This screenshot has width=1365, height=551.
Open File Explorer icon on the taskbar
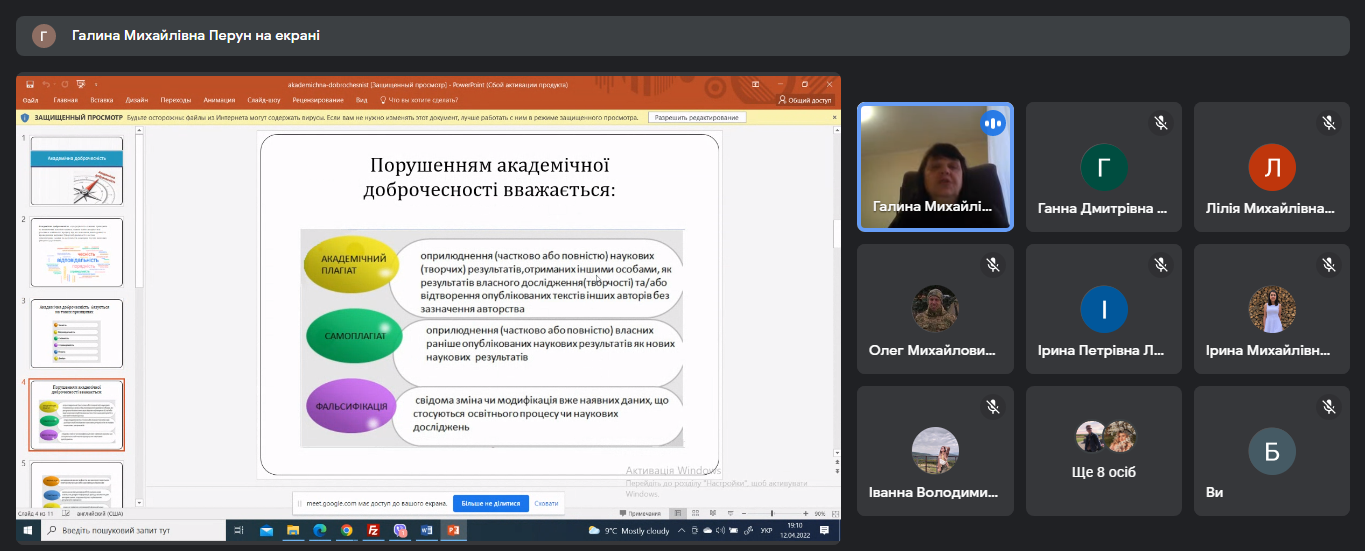pos(293,530)
